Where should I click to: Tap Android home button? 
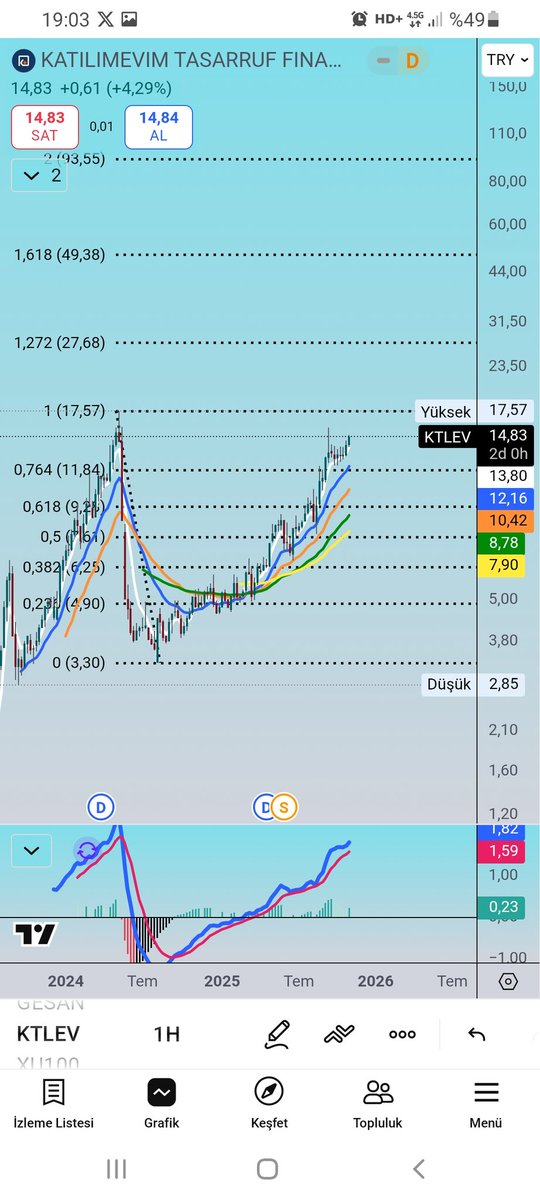267,1168
